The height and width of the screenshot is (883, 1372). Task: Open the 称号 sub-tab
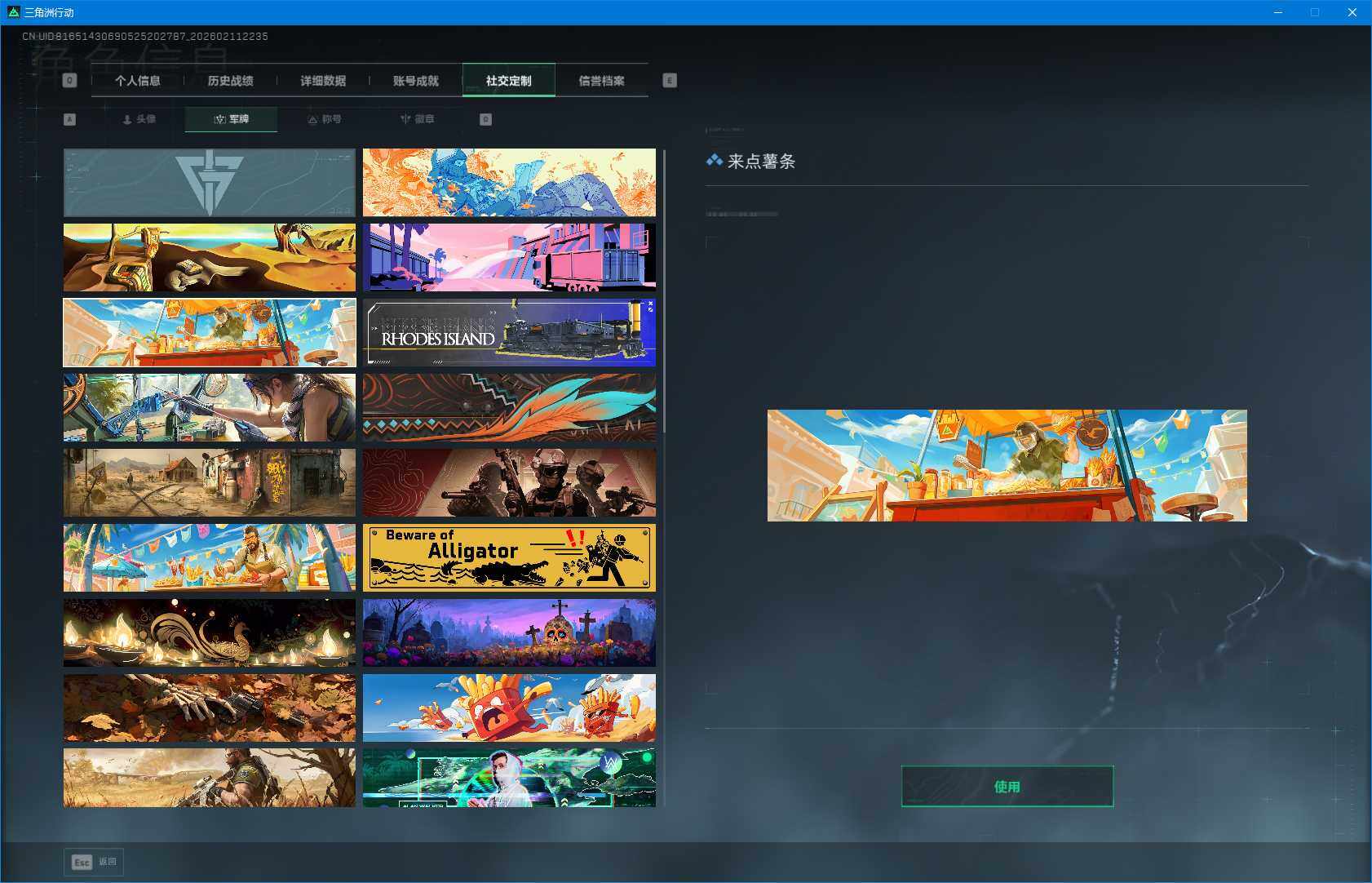click(x=325, y=119)
